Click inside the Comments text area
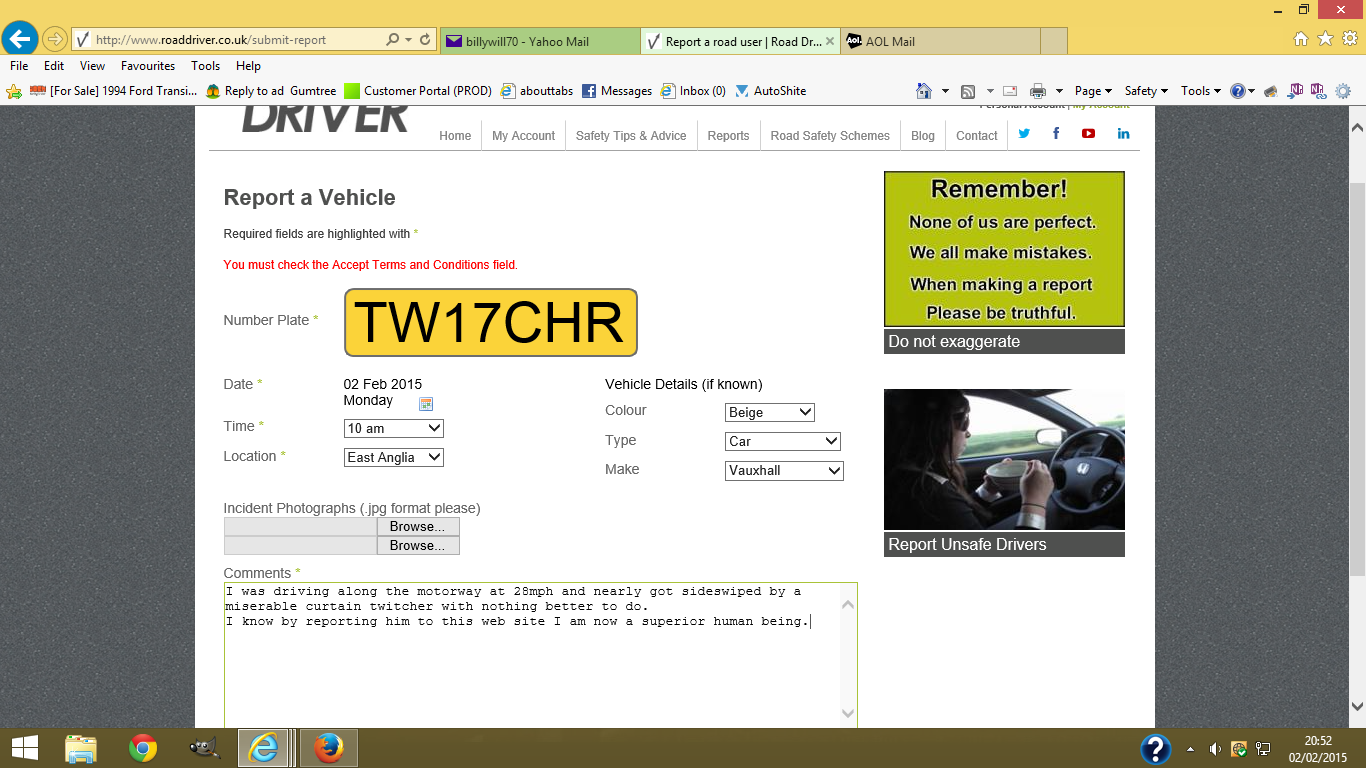Viewport: 1366px width, 768px height. (x=540, y=655)
